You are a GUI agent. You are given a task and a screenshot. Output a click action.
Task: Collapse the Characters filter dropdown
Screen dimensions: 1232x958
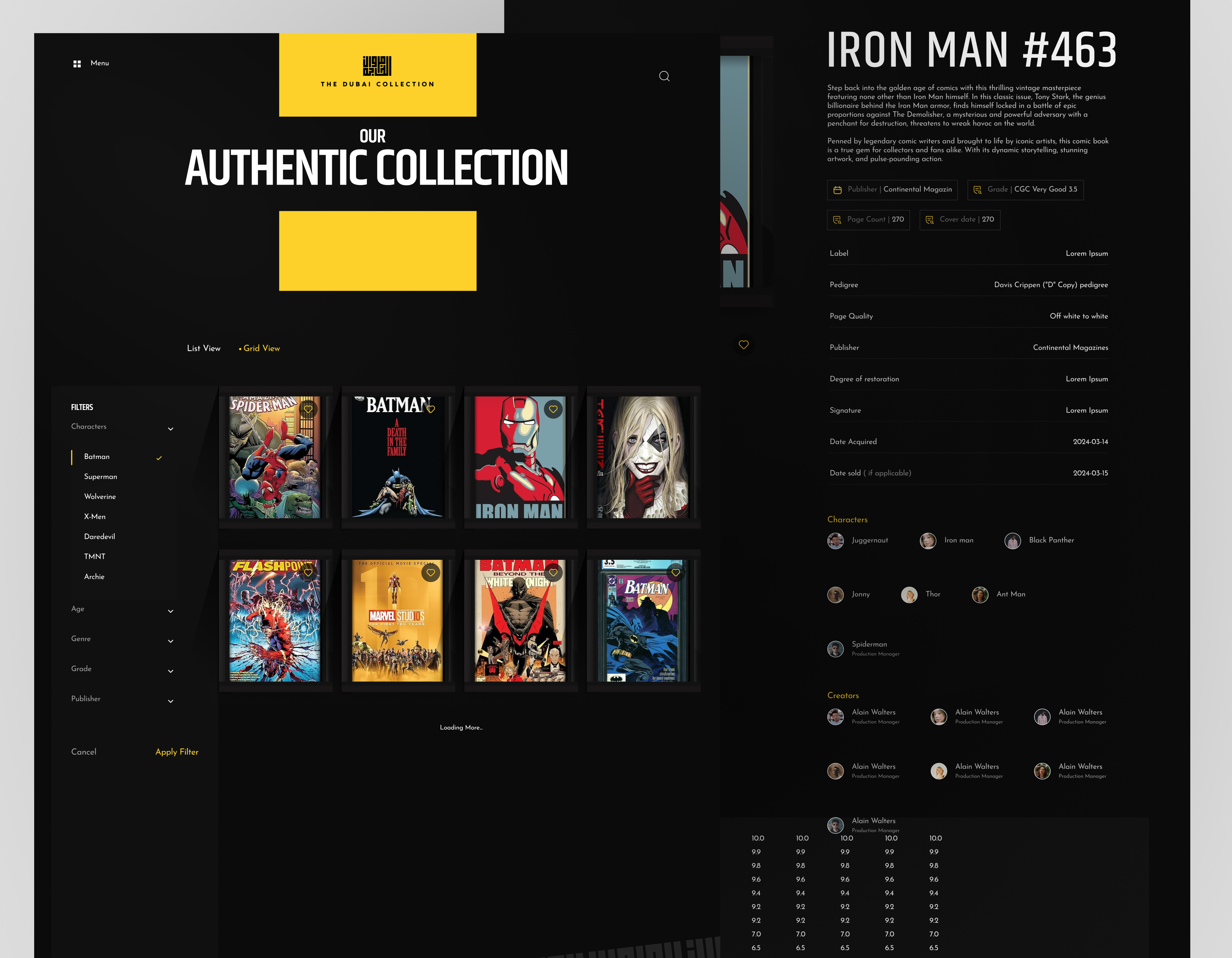[171, 429]
